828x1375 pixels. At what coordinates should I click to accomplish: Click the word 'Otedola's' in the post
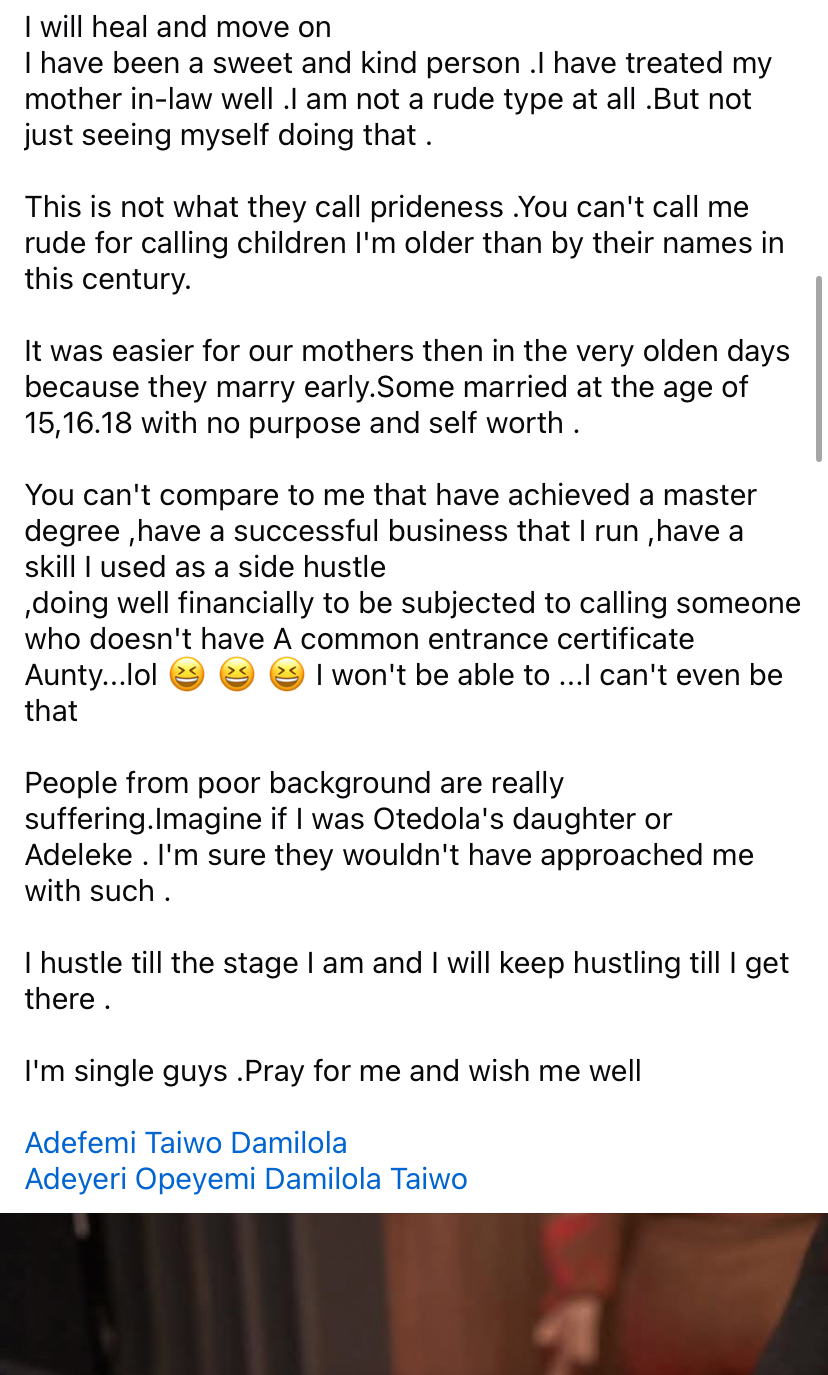438,819
